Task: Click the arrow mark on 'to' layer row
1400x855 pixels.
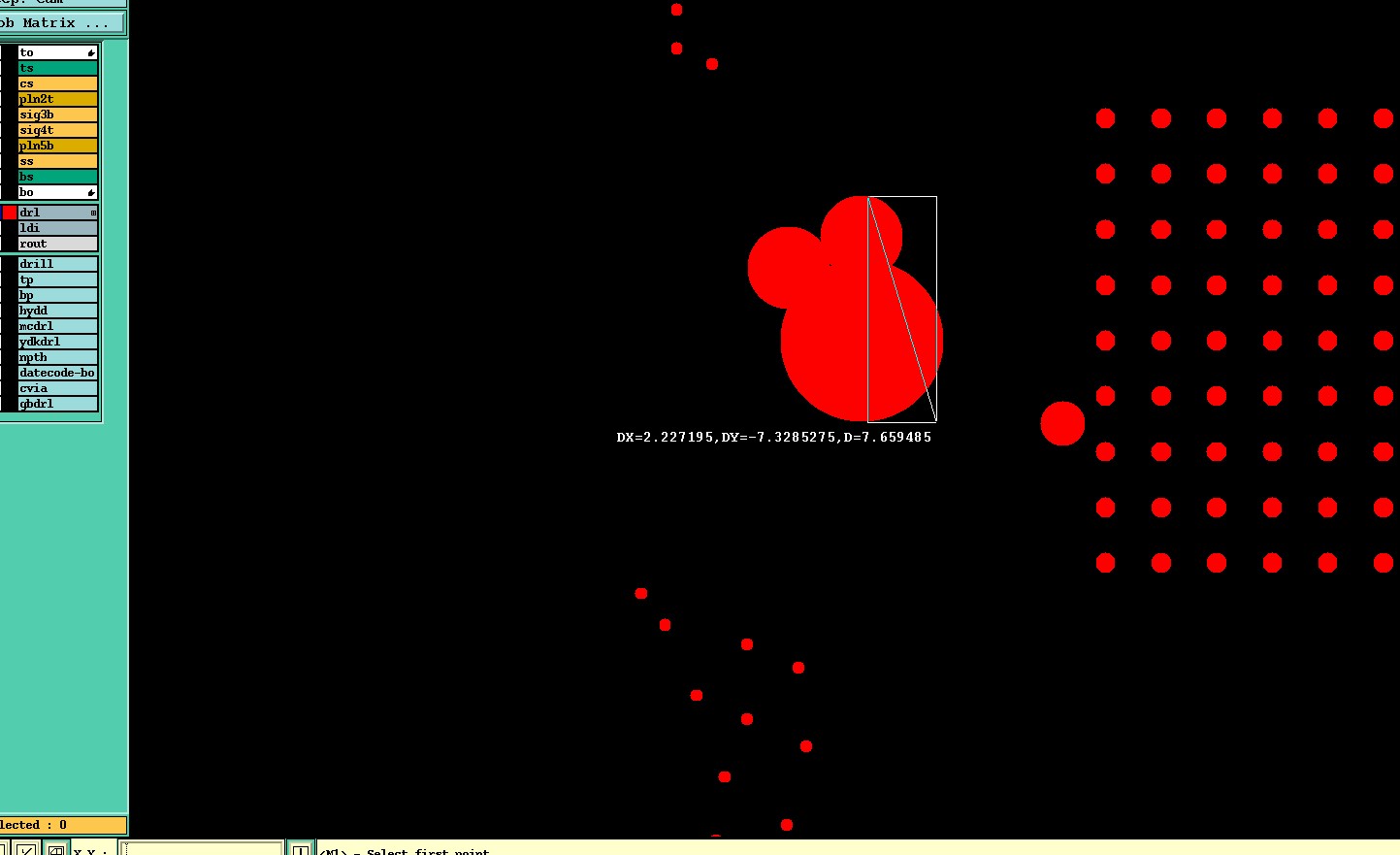Action: [x=91, y=52]
